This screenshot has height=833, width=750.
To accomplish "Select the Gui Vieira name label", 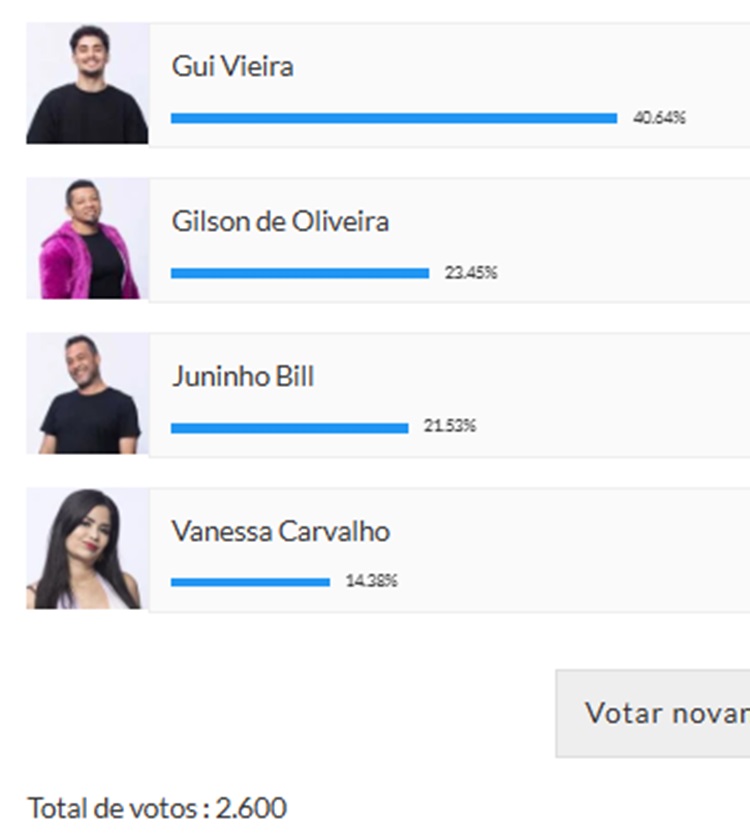I will (232, 67).
